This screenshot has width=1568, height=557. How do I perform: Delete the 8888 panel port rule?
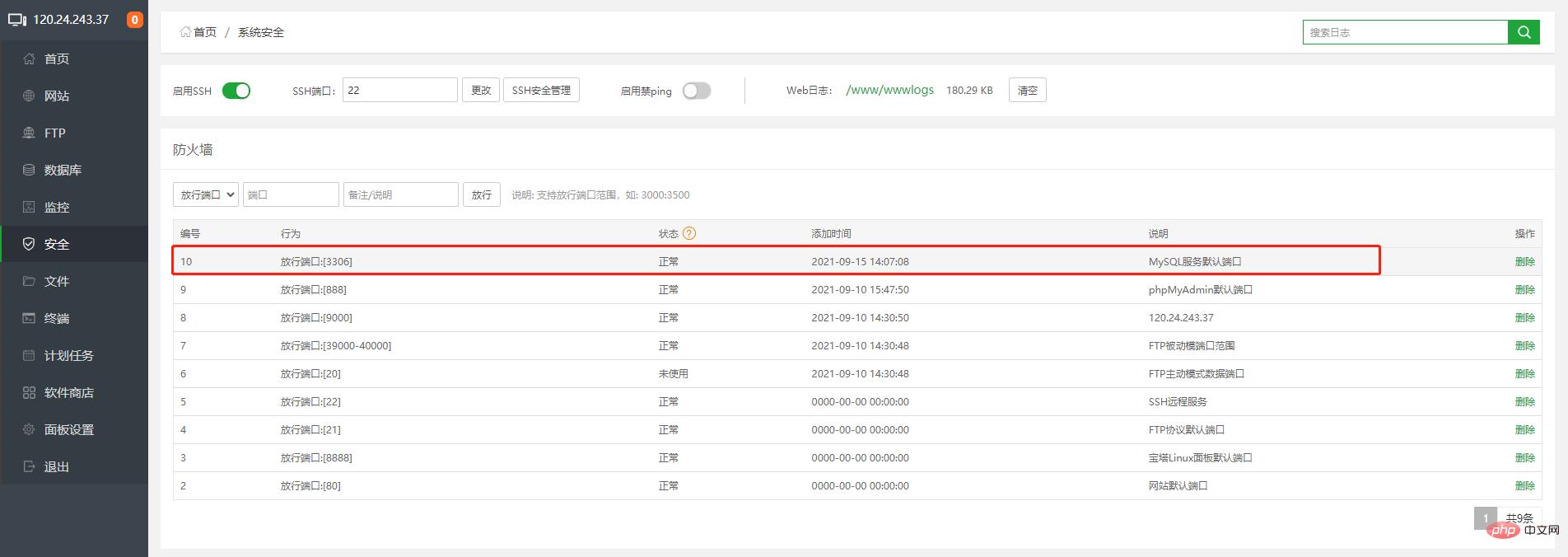(1524, 457)
